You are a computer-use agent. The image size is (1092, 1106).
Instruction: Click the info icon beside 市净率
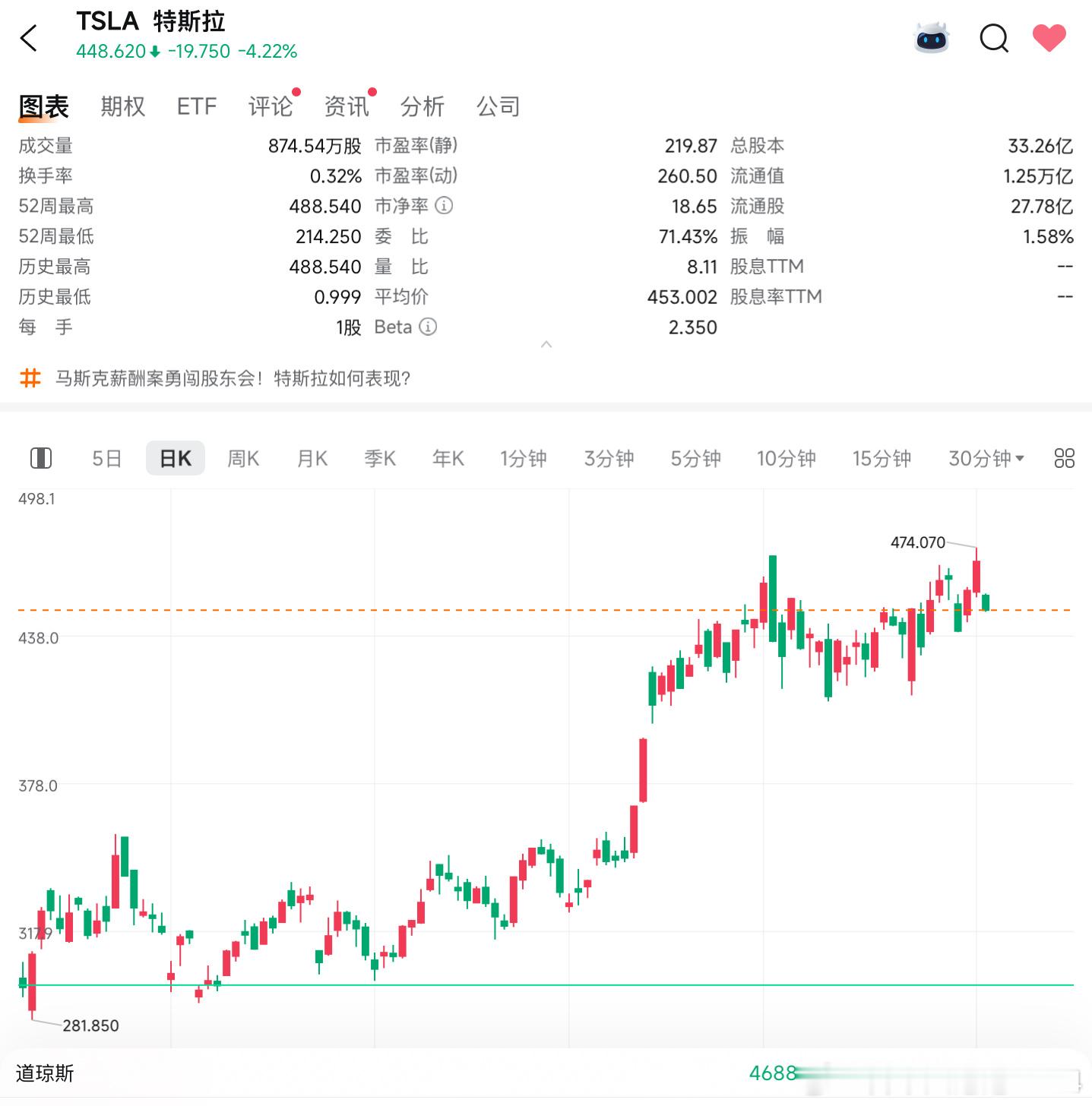point(444,206)
